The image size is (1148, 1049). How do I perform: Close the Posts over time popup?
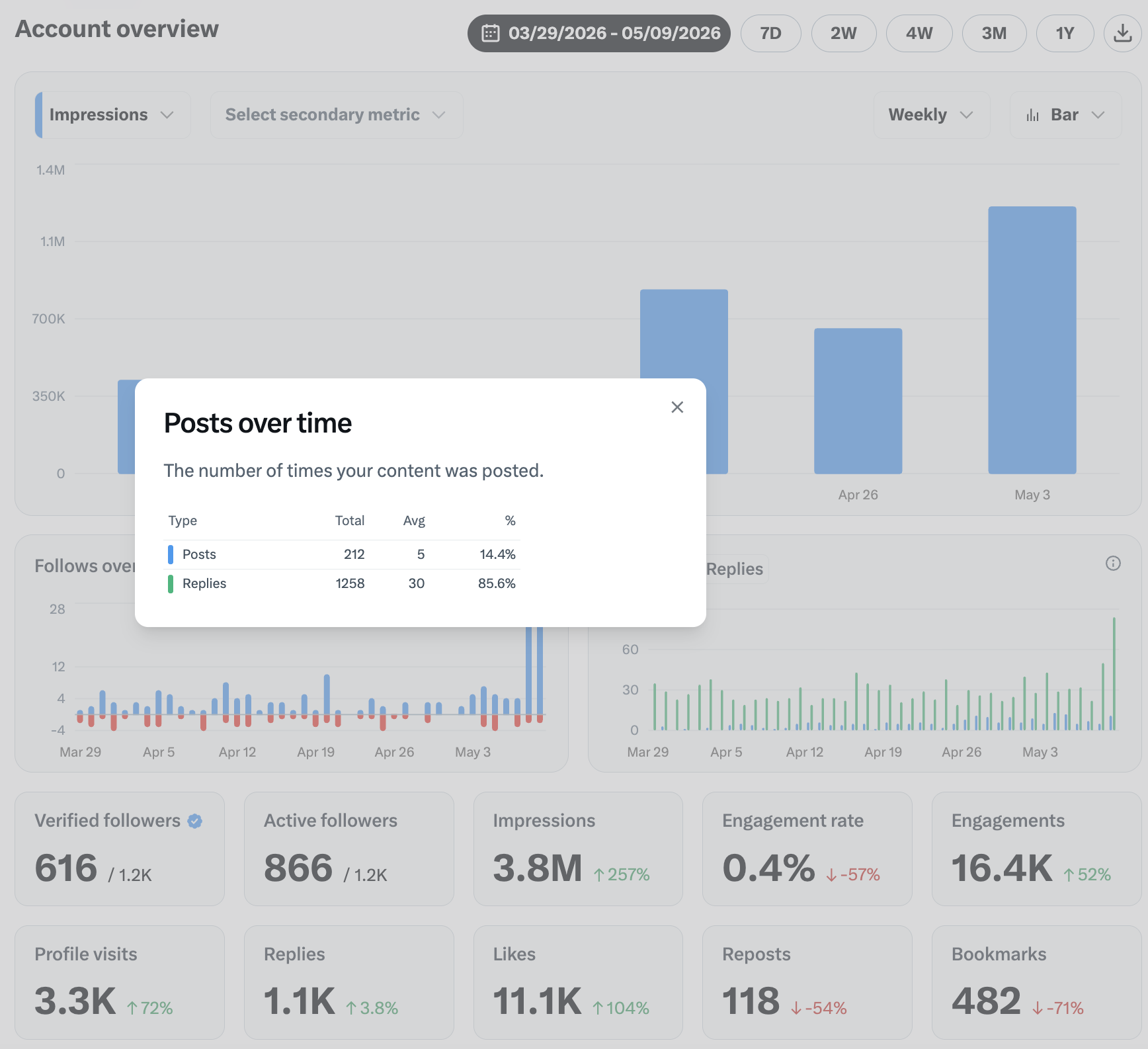pyautogui.click(x=677, y=407)
